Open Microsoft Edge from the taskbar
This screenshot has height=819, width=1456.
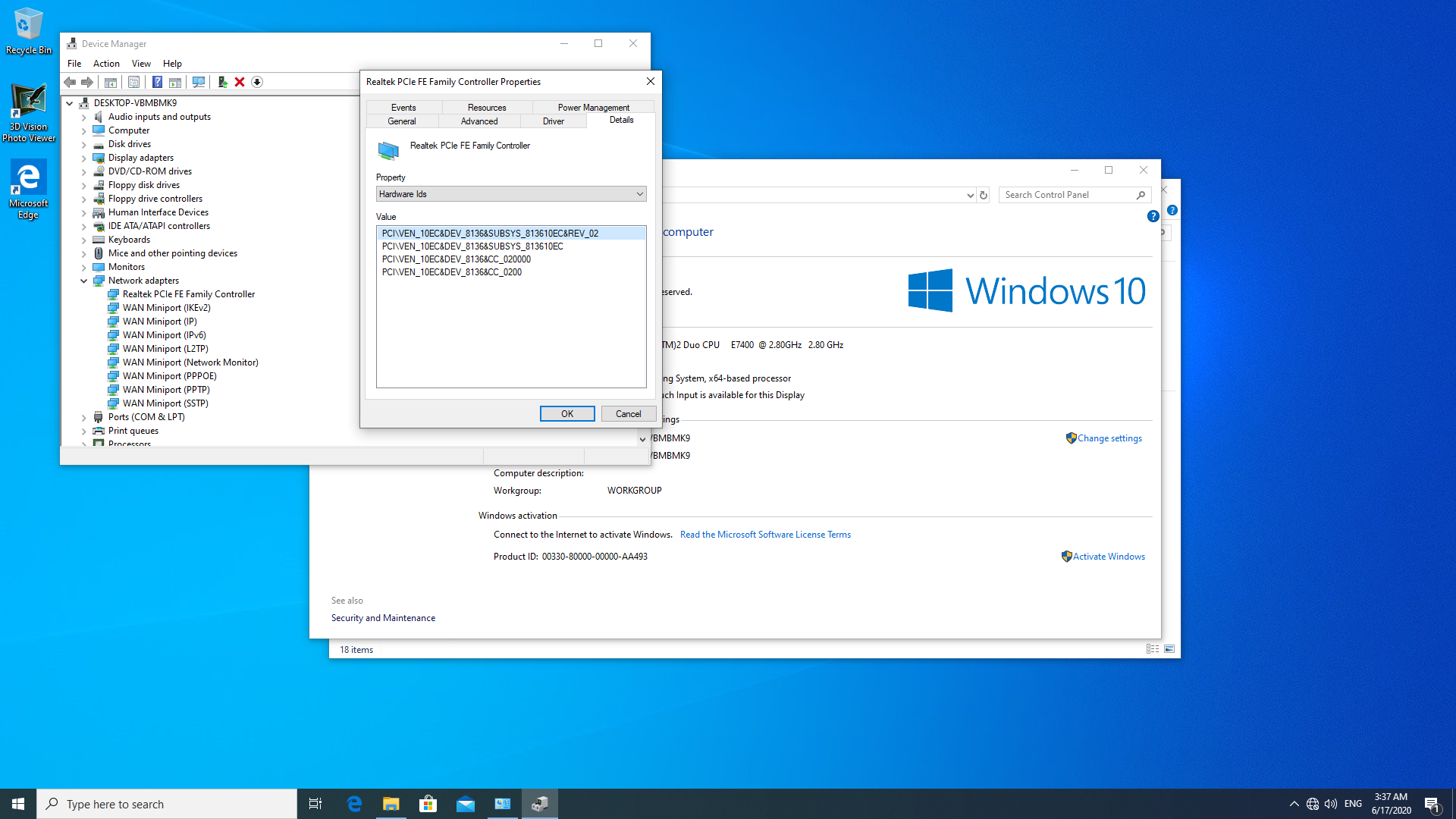[353, 804]
